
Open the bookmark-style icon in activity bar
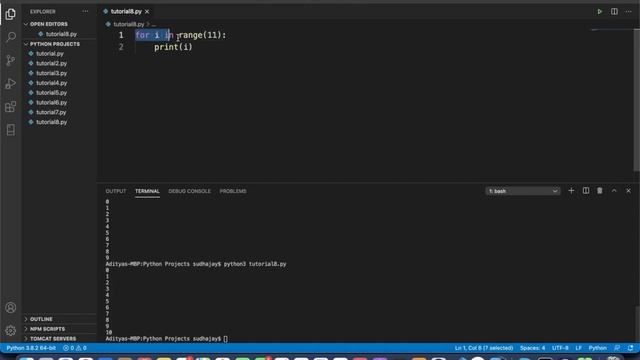pyautogui.click(x=11, y=130)
